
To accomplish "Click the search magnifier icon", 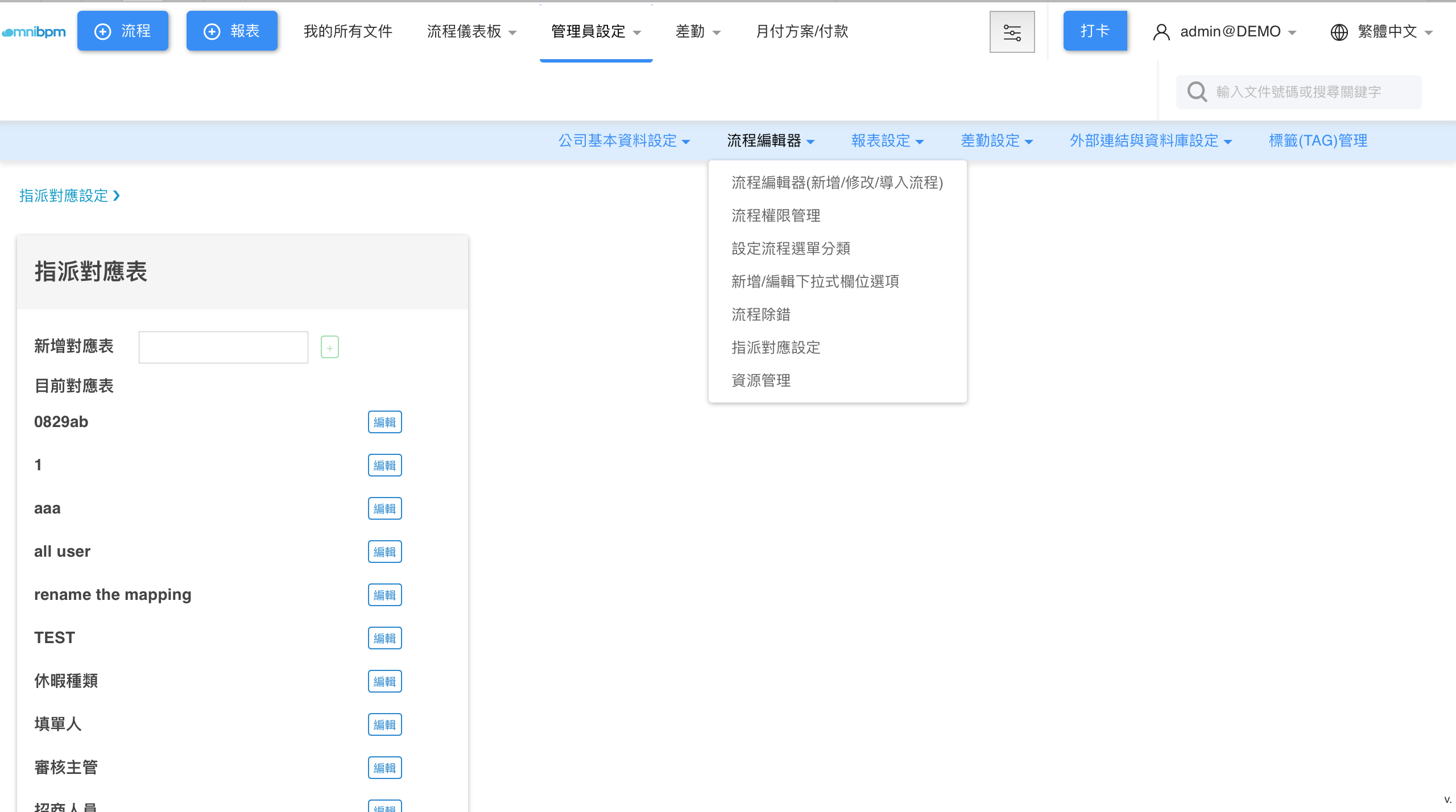I will pyautogui.click(x=1197, y=92).
